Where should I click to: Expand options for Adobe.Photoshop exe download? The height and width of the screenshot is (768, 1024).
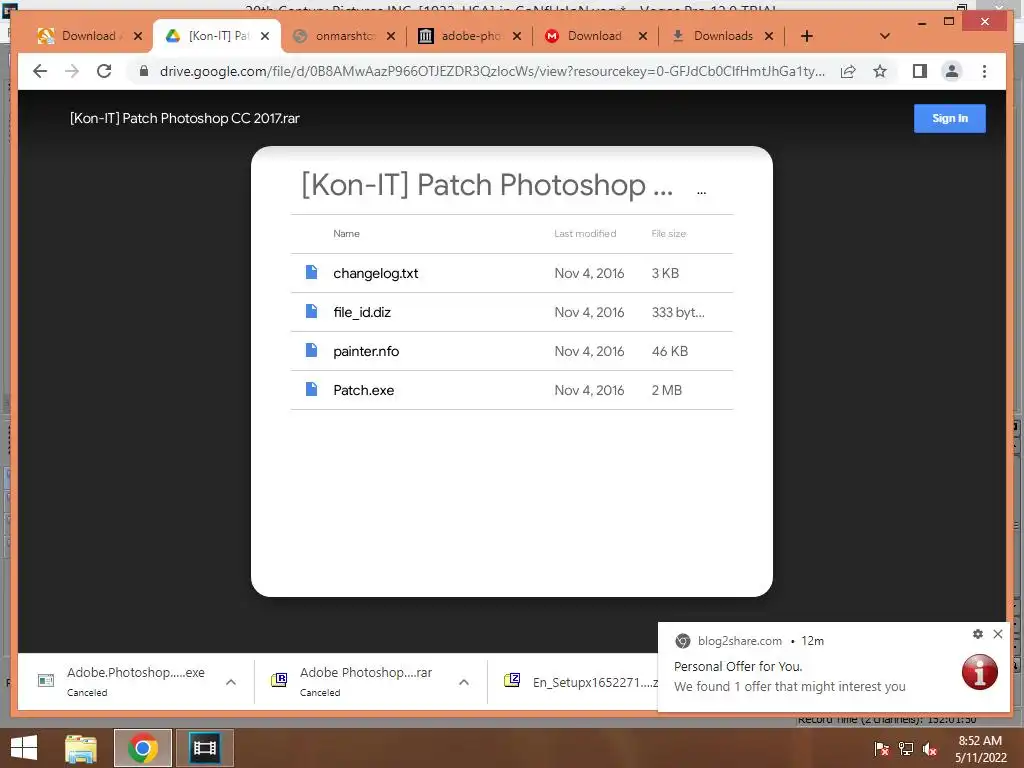(x=231, y=682)
